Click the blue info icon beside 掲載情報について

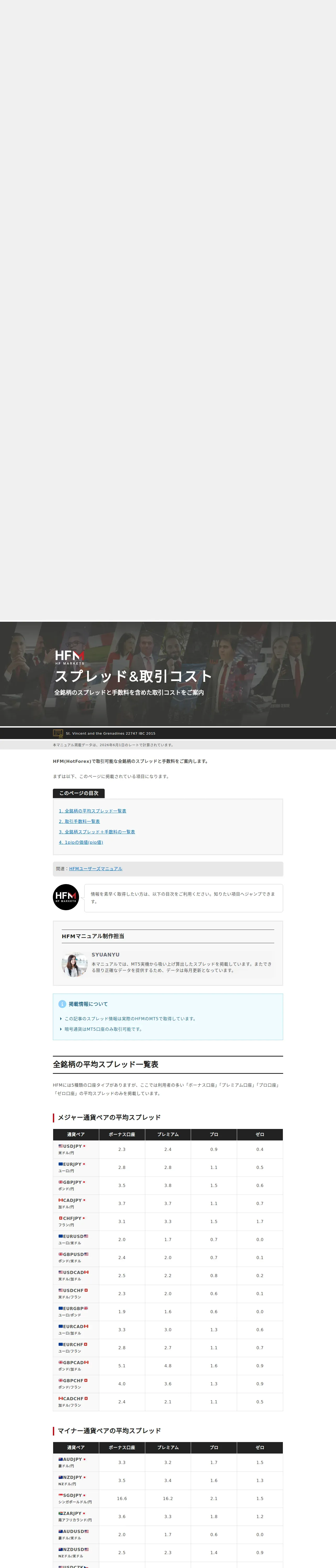point(62,1004)
